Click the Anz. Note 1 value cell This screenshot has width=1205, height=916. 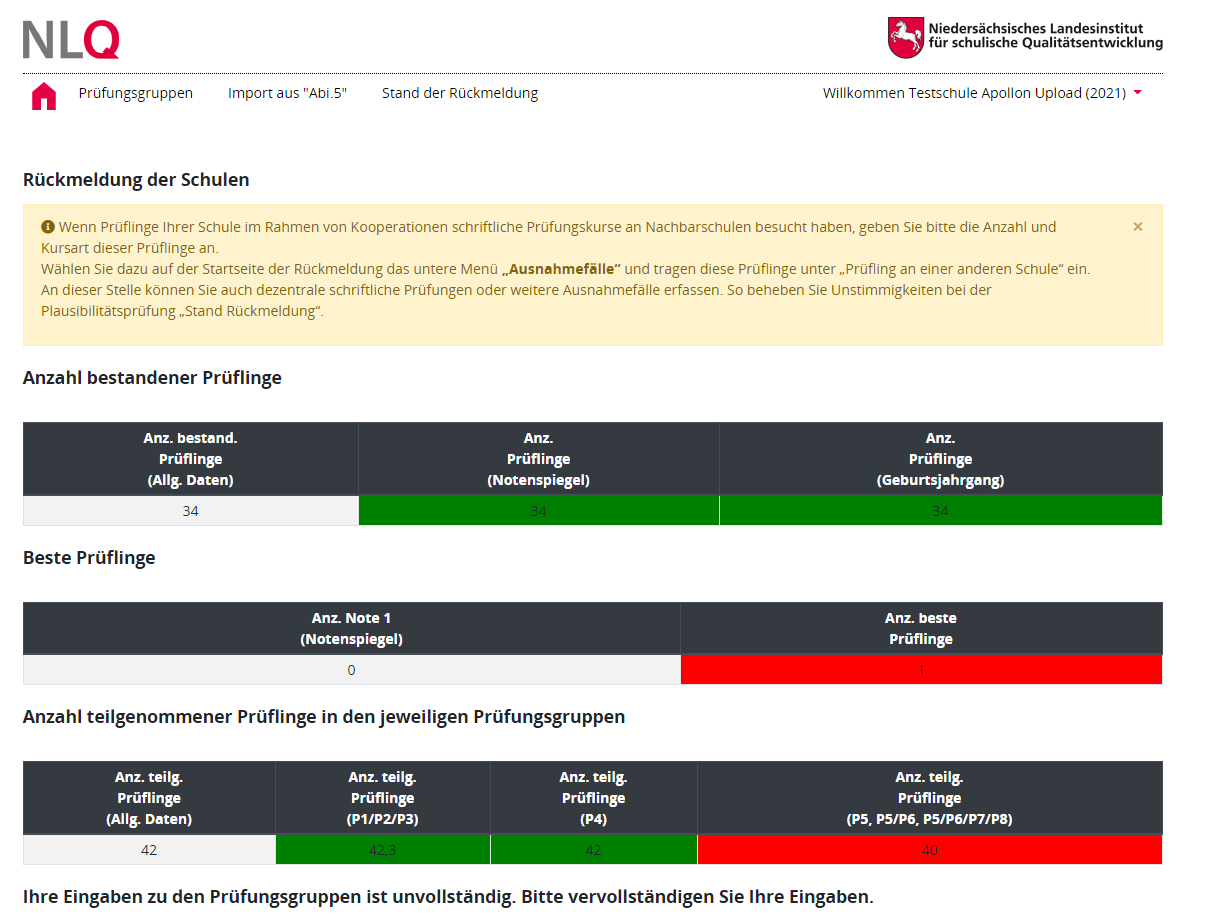coord(351,670)
